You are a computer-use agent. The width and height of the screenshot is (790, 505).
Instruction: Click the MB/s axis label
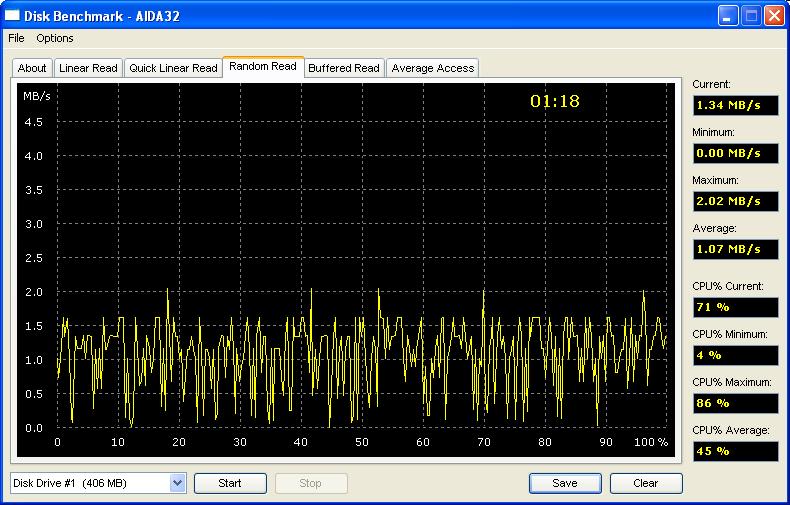[37, 96]
